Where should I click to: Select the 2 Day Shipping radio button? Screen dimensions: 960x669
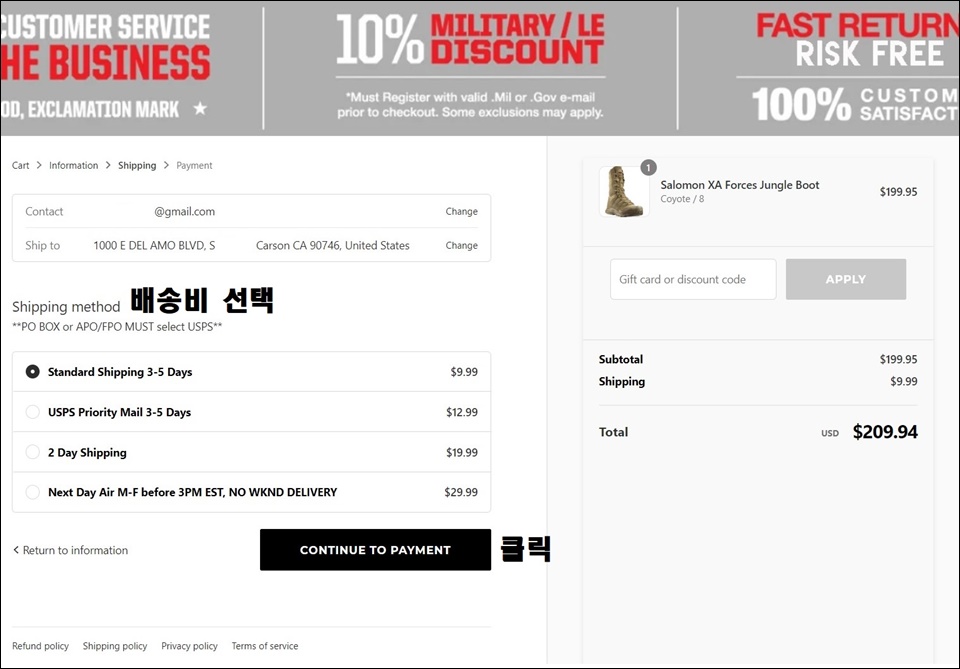(32, 452)
